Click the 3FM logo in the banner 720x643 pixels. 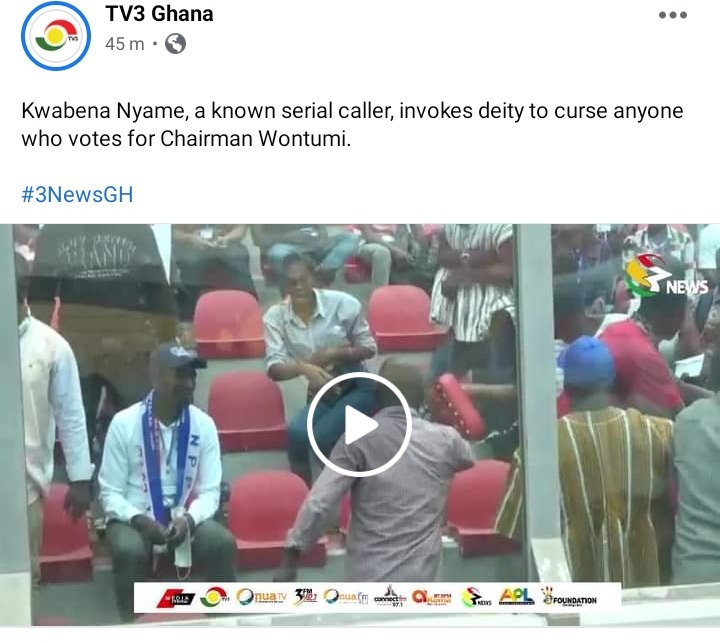(x=305, y=597)
